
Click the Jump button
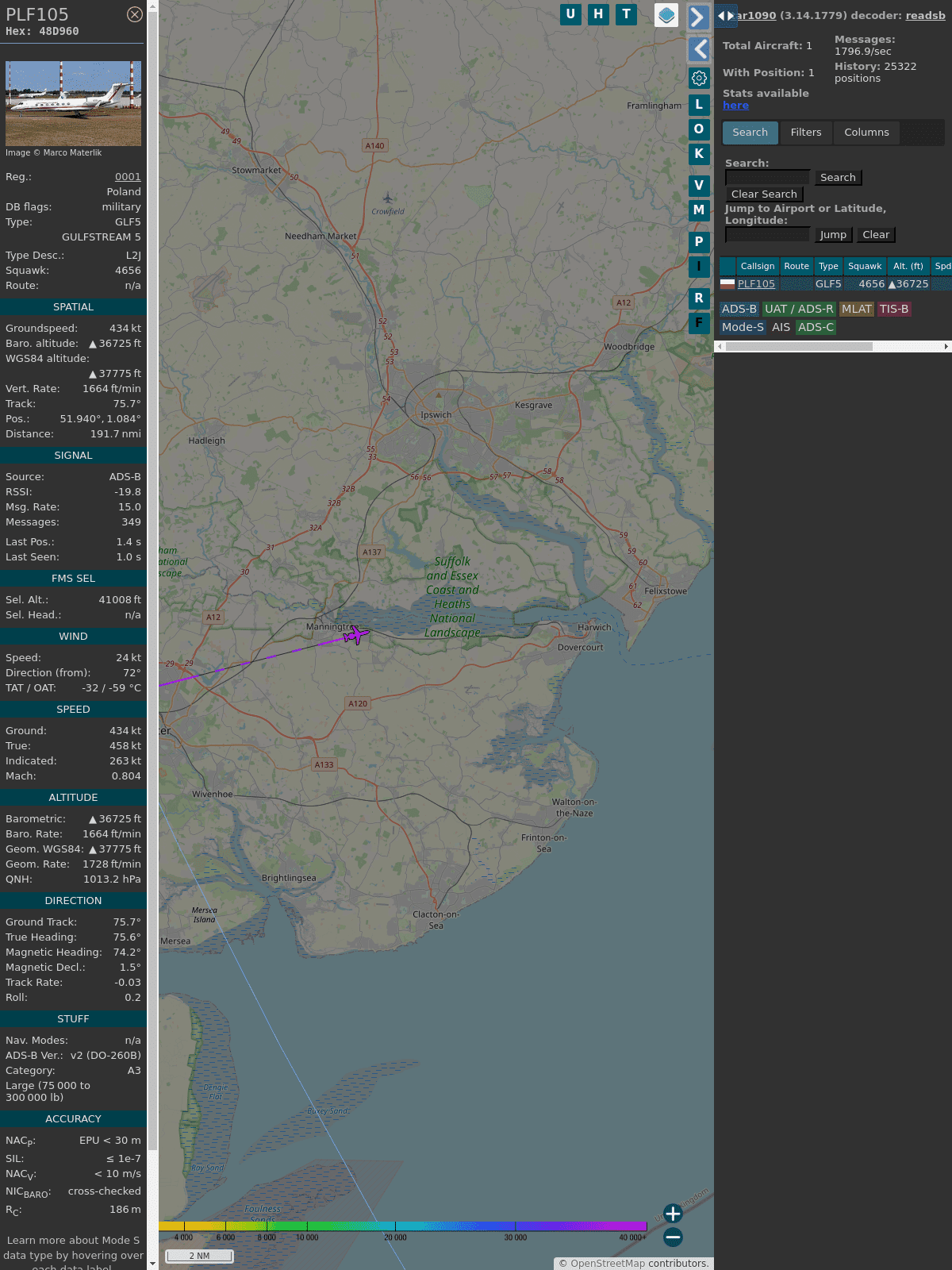pos(833,235)
